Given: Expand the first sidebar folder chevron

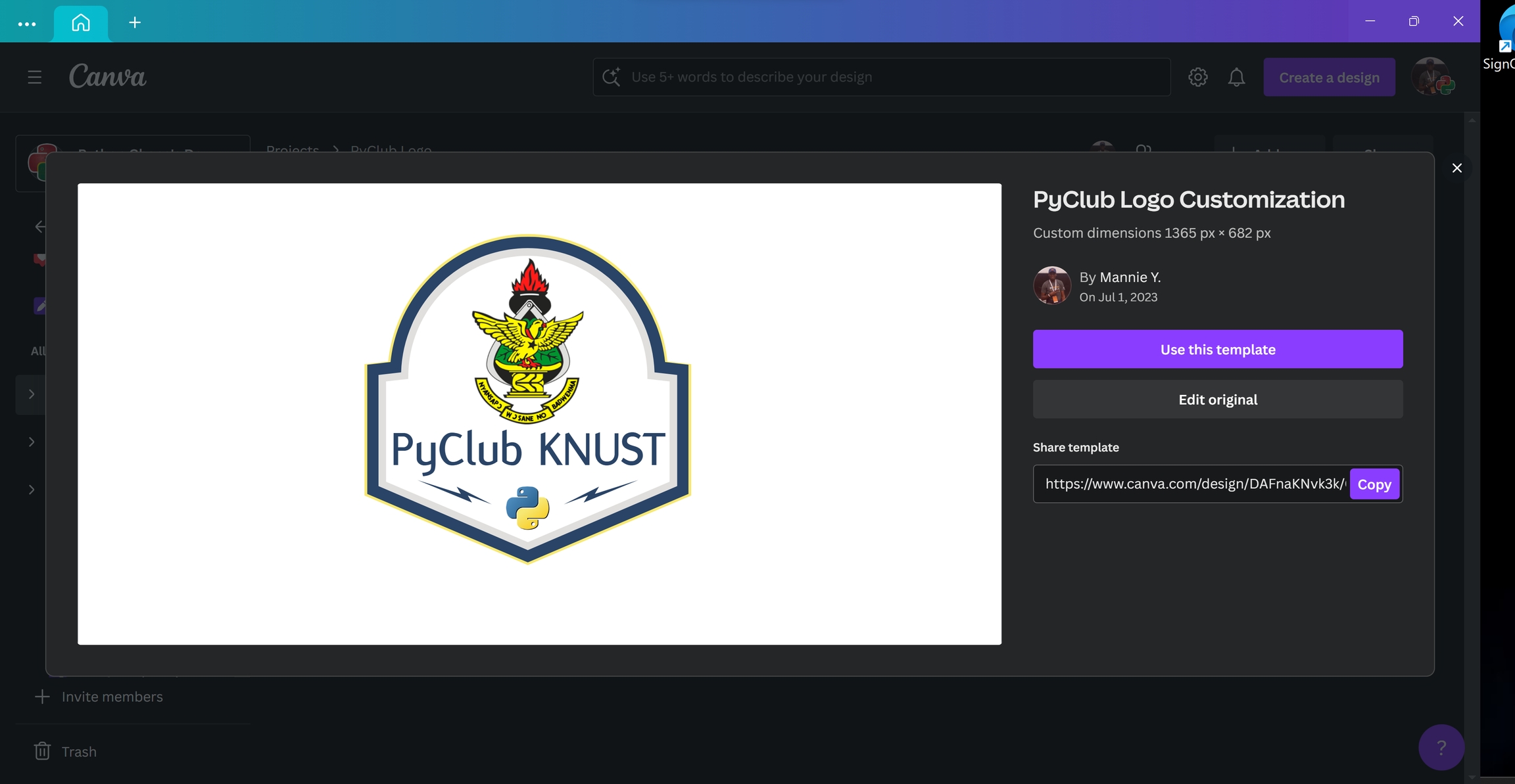Looking at the screenshot, I should [x=32, y=394].
